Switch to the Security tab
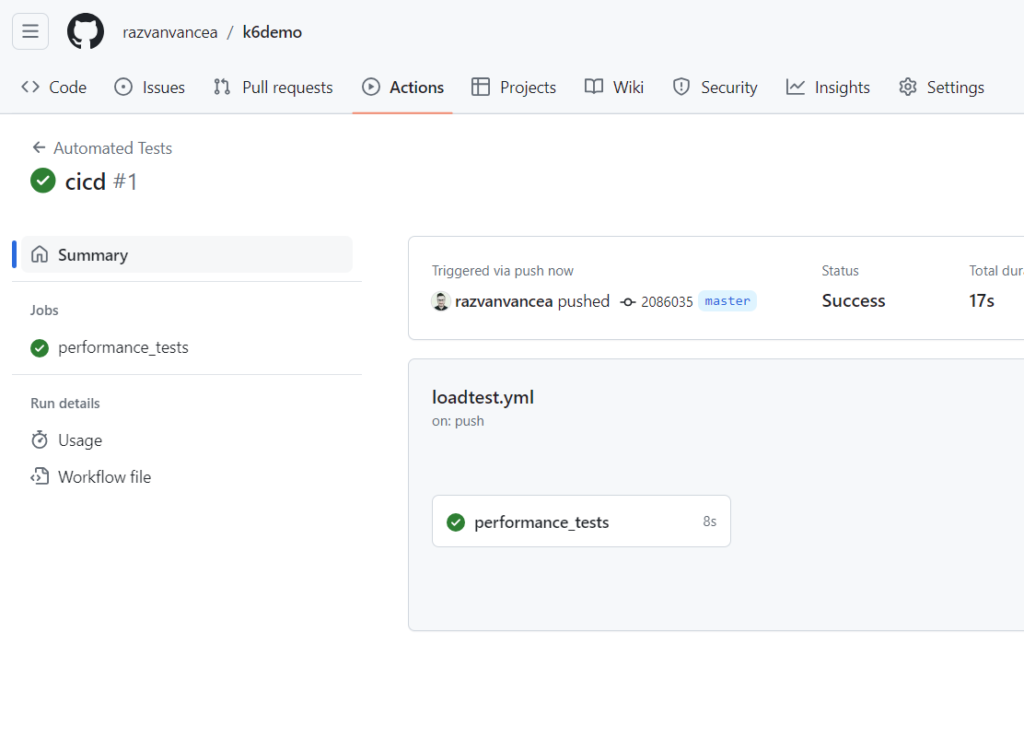This screenshot has height=750, width=1024. 715,87
